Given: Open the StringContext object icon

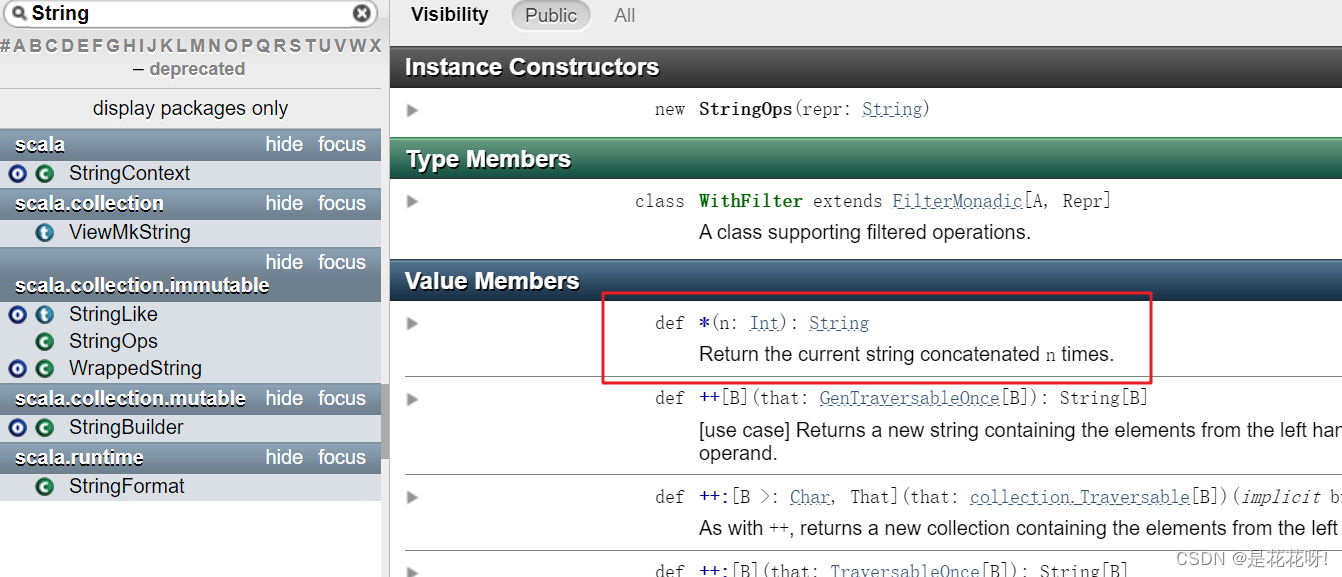Looking at the screenshot, I should pyautogui.click(x=17, y=174).
